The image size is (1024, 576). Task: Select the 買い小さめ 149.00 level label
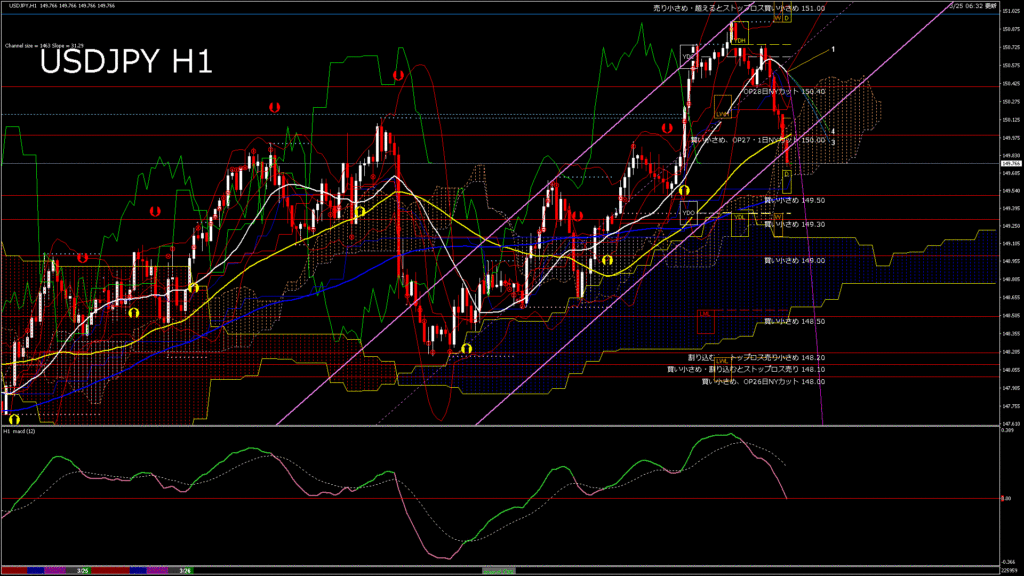[x=794, y=260]
